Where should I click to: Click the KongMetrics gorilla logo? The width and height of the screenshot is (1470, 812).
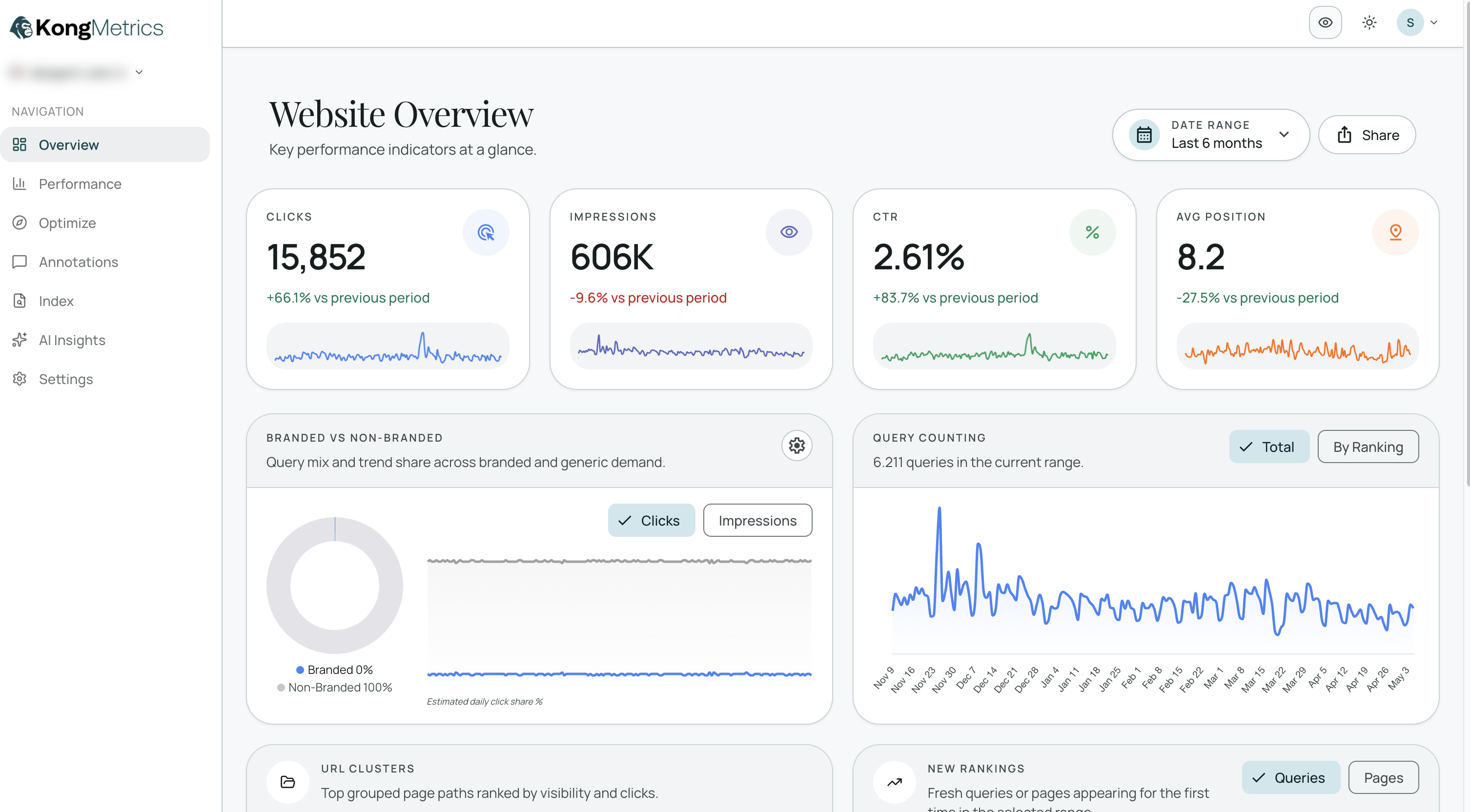pyautogui.click(x=21, y=27)
